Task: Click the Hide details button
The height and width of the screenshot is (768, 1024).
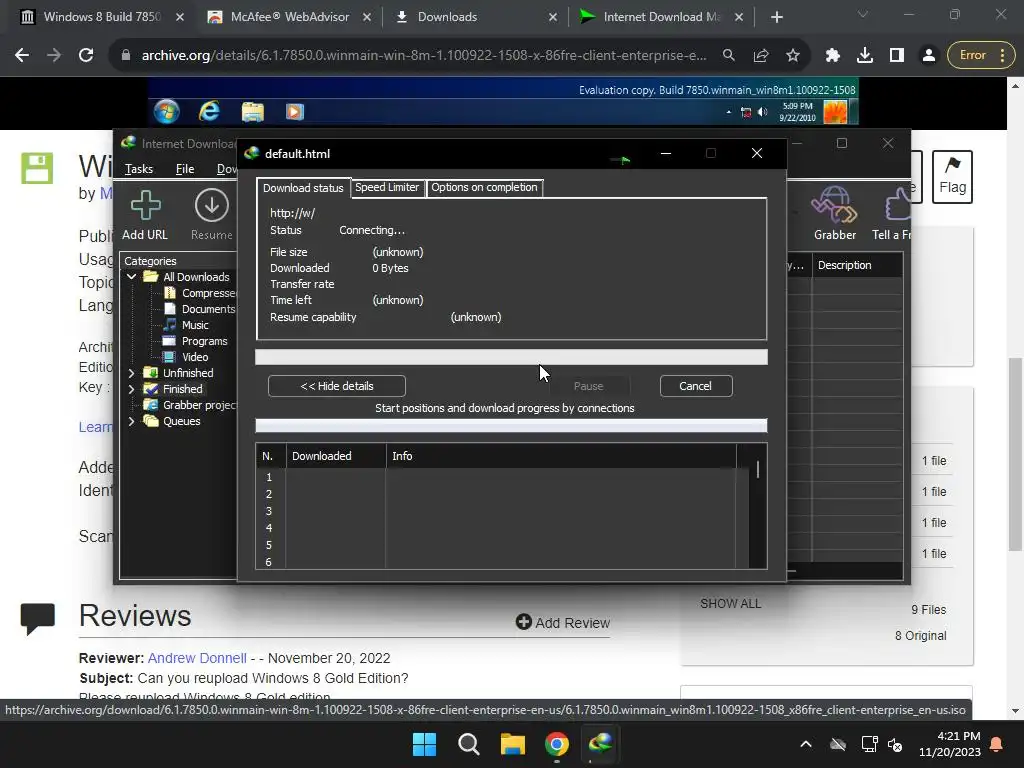Action: tap(337, 386)
